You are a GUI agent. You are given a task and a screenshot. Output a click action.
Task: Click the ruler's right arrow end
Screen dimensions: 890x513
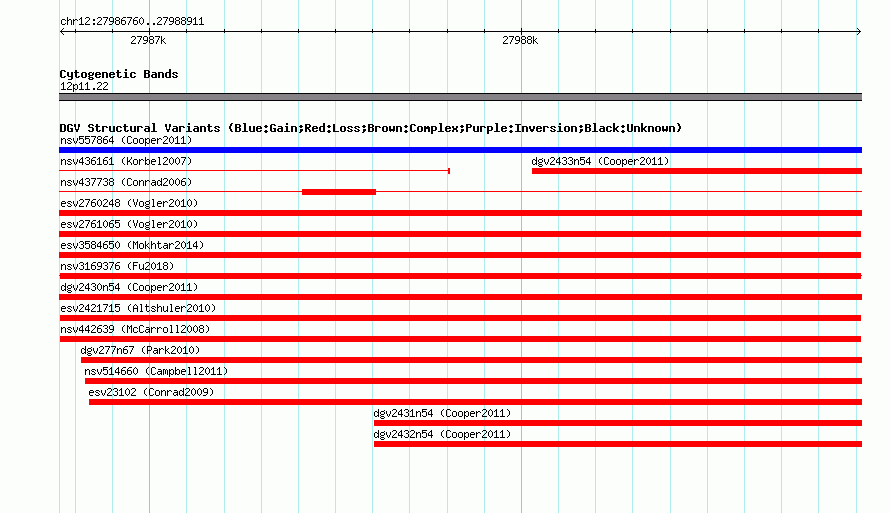858,32
